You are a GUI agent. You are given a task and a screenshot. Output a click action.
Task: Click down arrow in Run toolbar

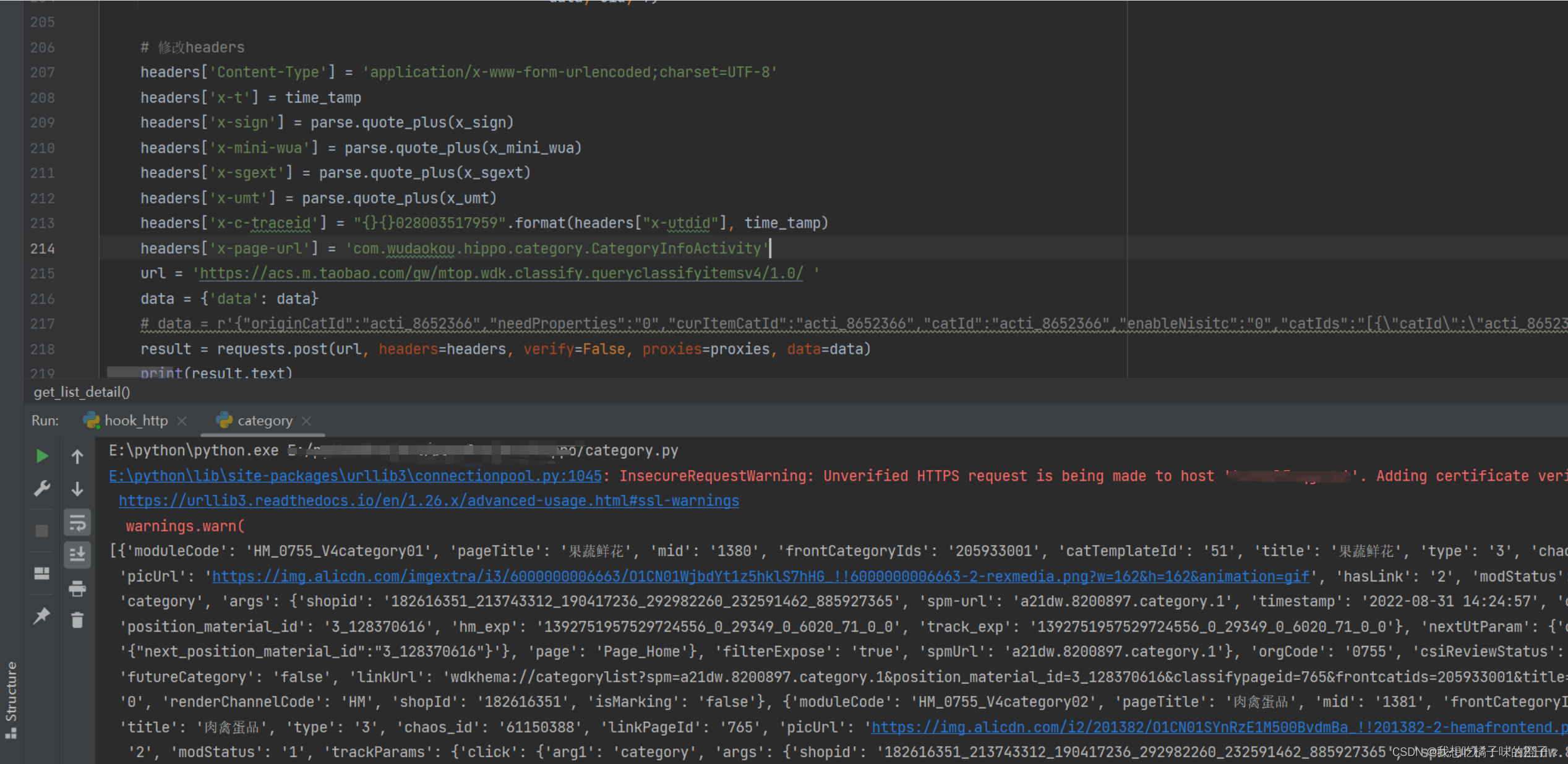click(x=77, y=489)
